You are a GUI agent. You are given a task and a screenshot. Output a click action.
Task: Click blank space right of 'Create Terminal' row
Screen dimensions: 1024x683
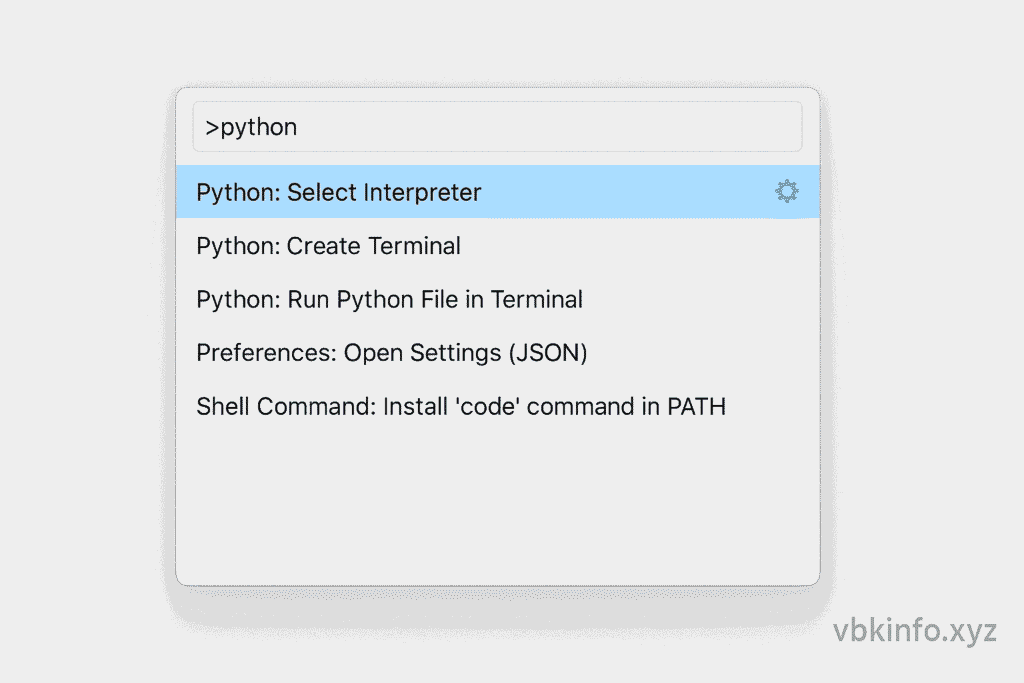(x=640, y=246)
